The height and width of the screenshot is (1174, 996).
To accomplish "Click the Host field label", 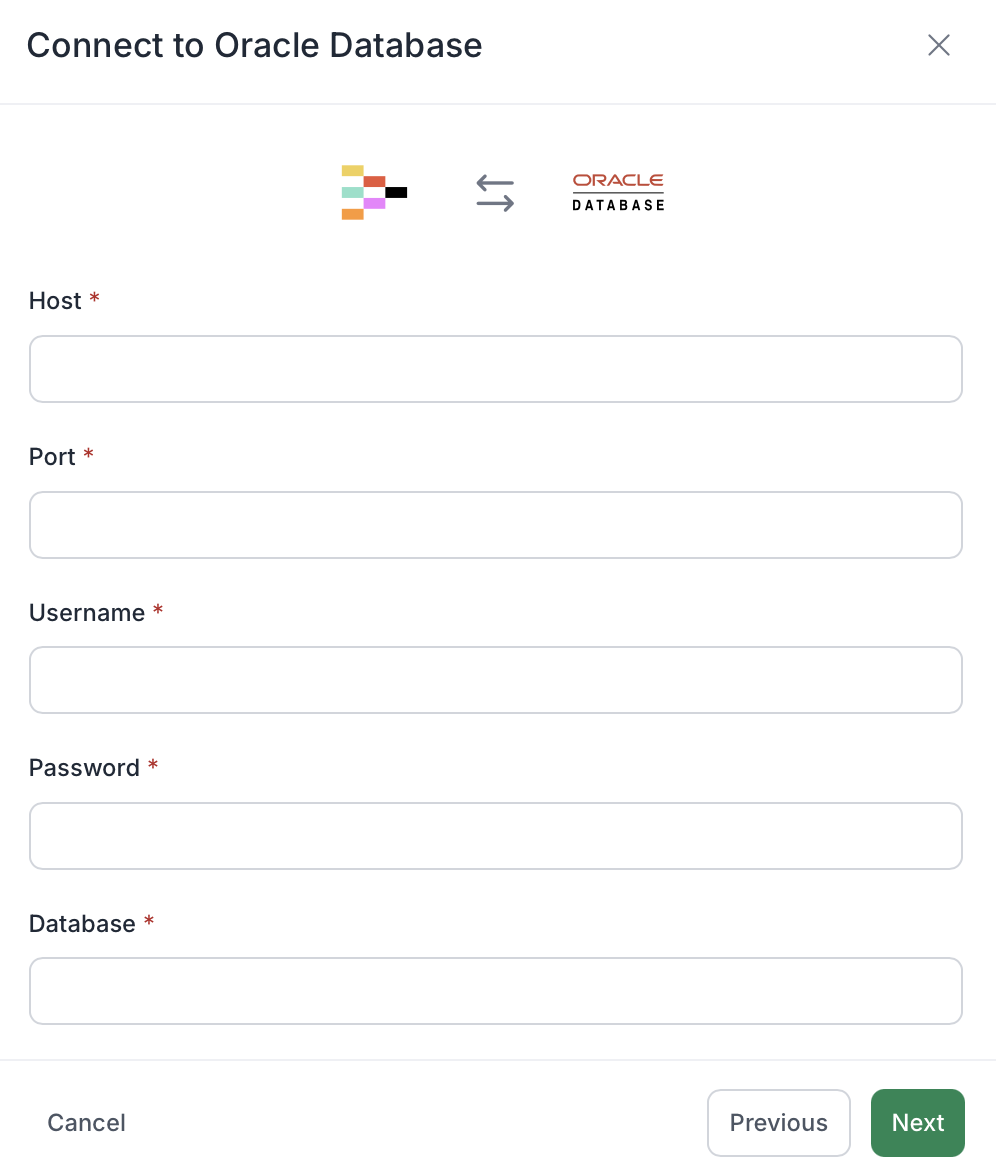I will 55,300.
